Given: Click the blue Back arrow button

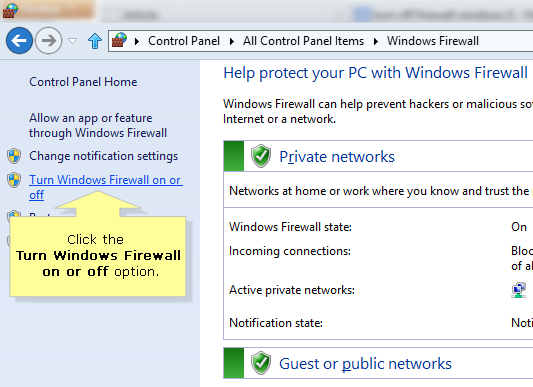Looking at the screenshot, I should click(x=19, y=41).
